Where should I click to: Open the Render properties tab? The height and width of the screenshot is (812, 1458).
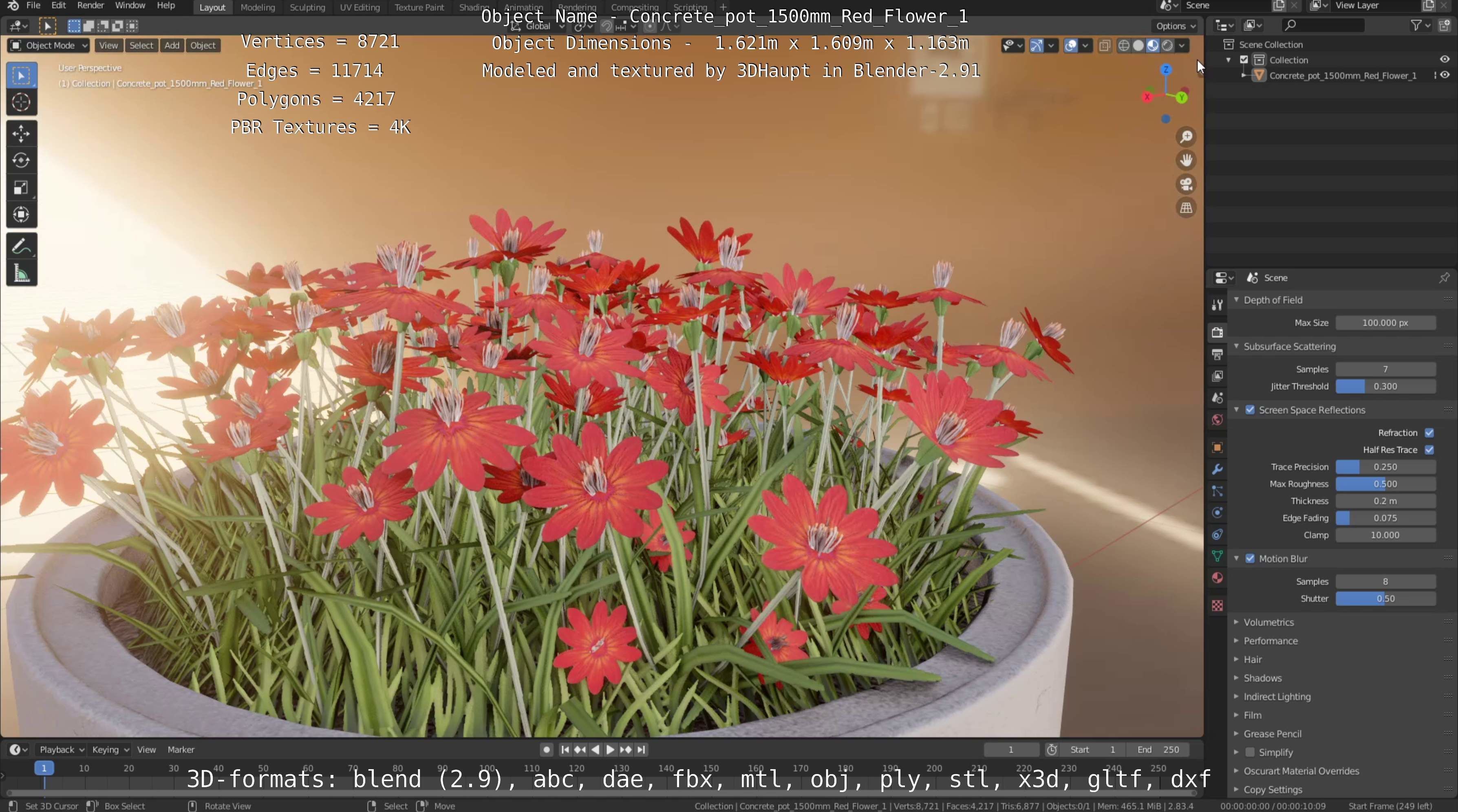[1218, 332]
